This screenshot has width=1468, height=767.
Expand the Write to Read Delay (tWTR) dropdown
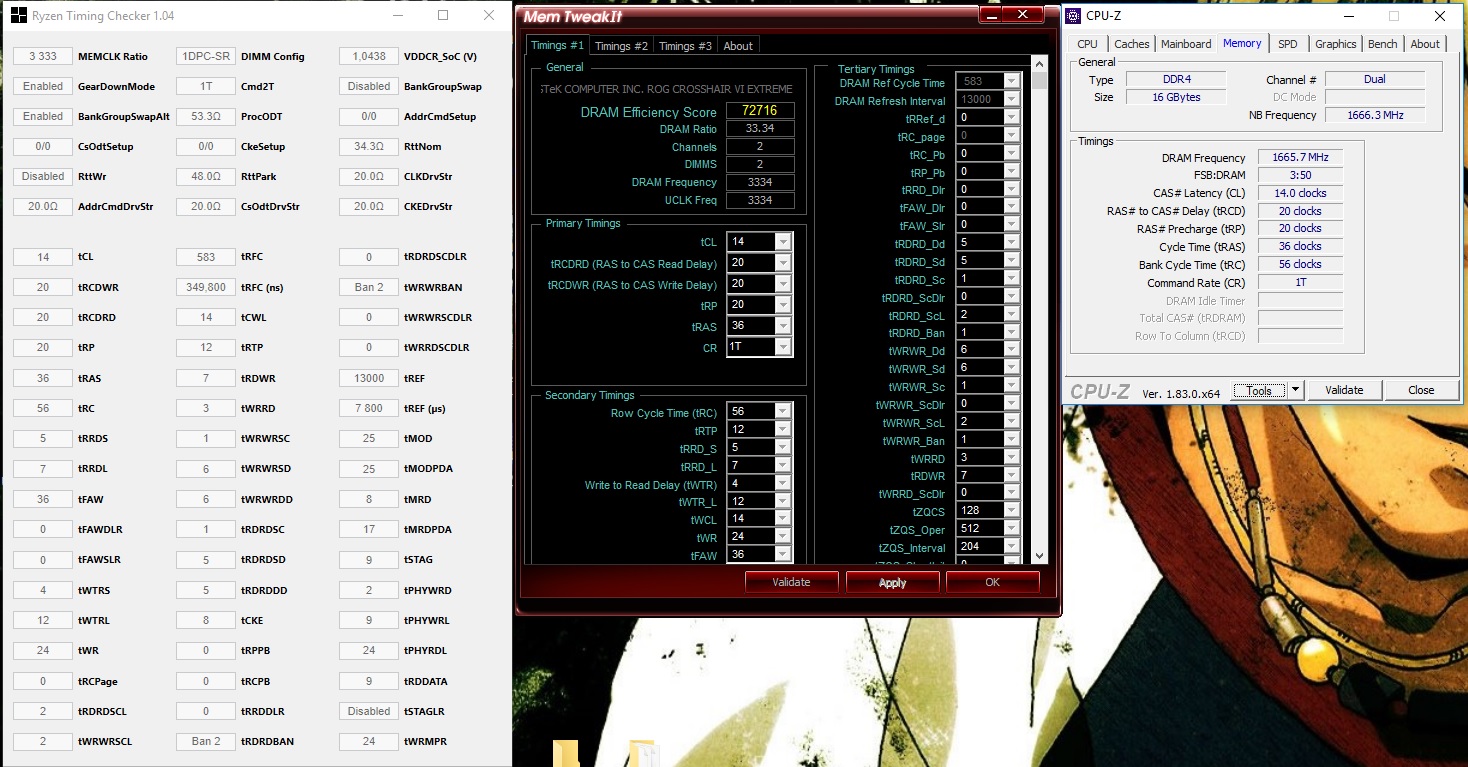[x=783, y=483]
